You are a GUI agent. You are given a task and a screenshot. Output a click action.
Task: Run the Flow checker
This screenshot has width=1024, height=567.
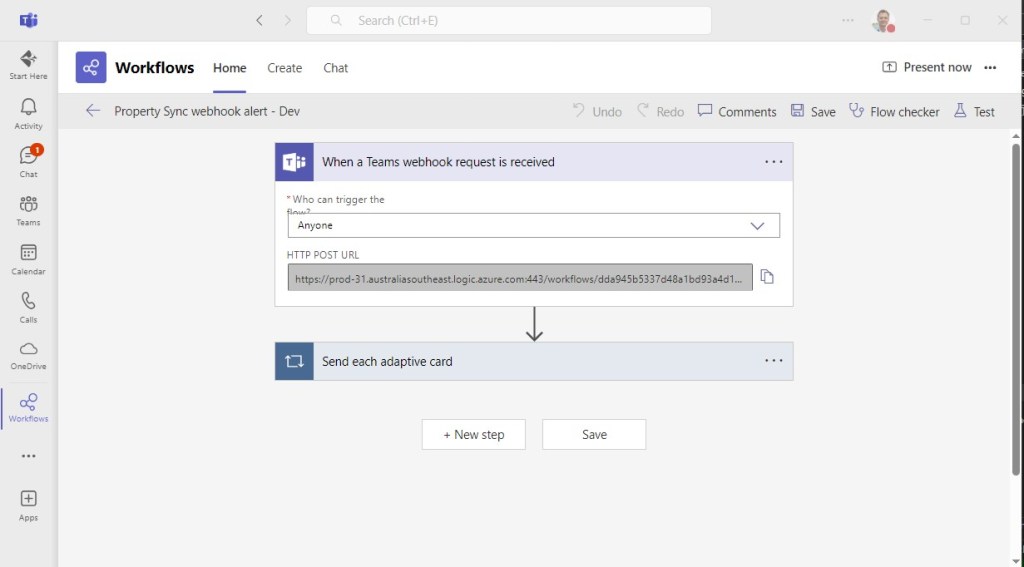tap(894, 112)
